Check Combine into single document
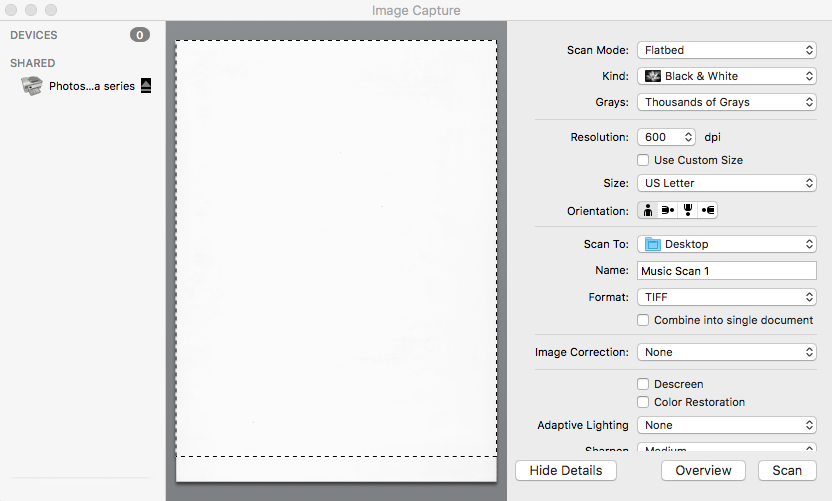 coord(644,320)
